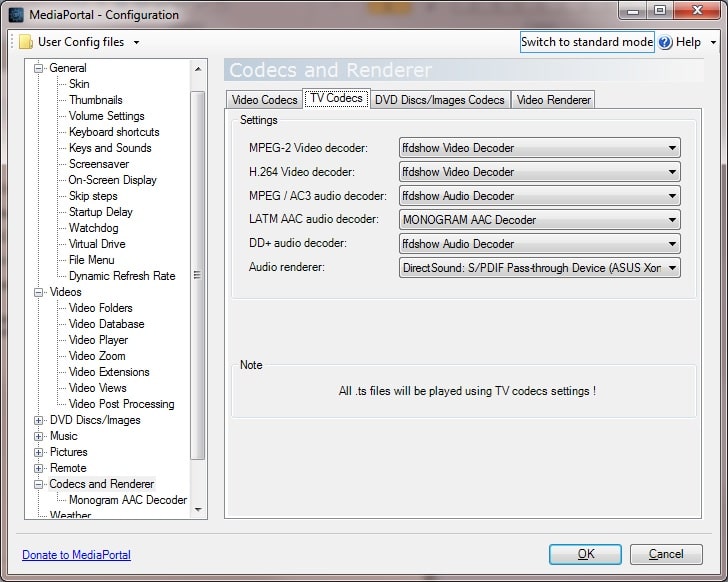Collapse the Codecs and Renderer tree node
Image resolution: width=728 pixels, height=582 pixels.
pyautogui.click(x=39, y=485)
